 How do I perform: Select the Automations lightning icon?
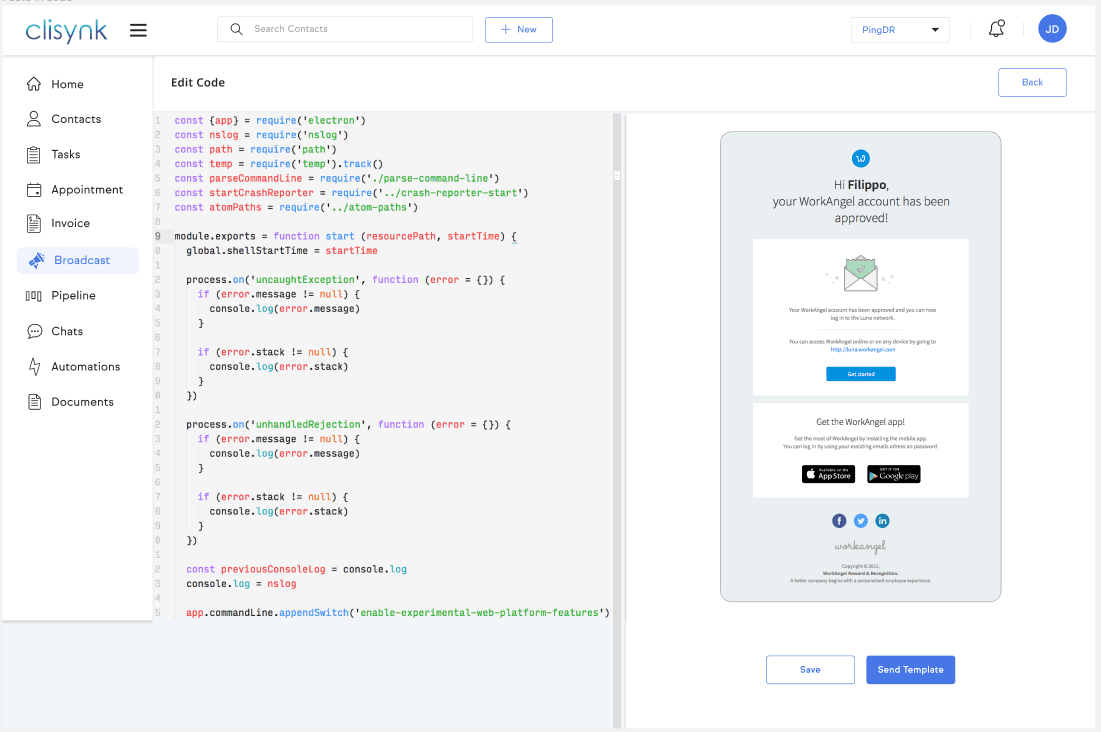click(x=34, y=367)
